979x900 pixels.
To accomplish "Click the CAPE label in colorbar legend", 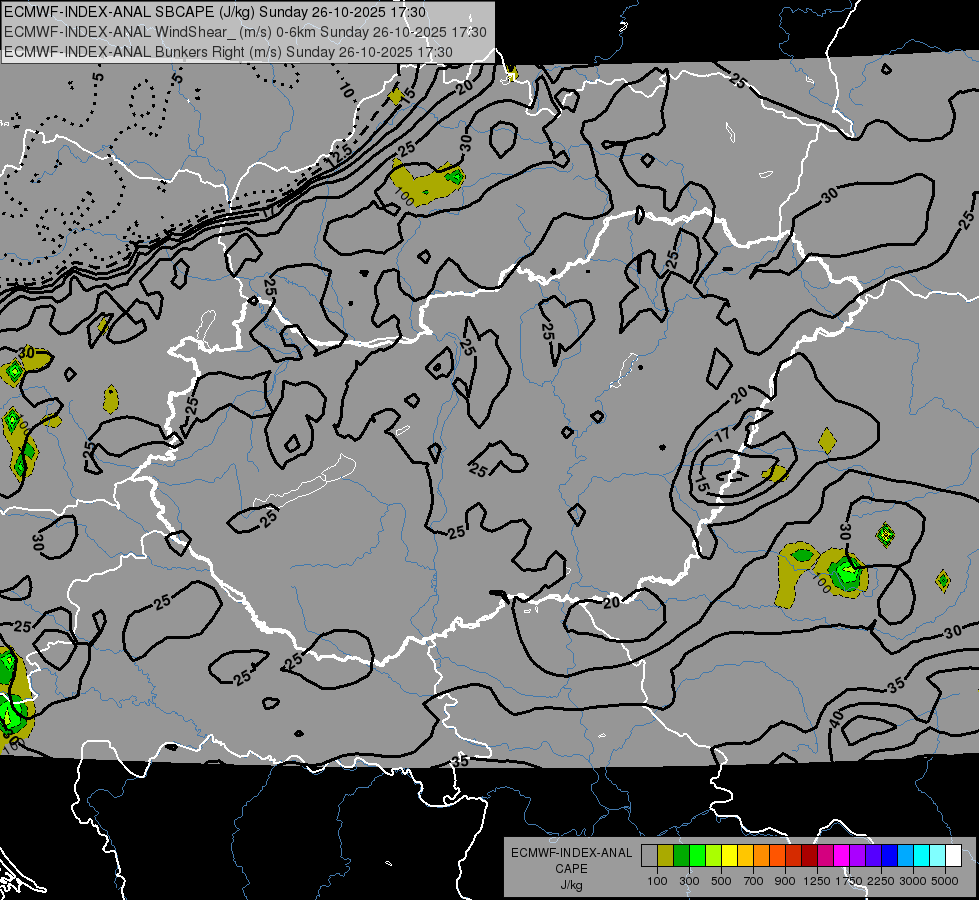I will 571,869.
